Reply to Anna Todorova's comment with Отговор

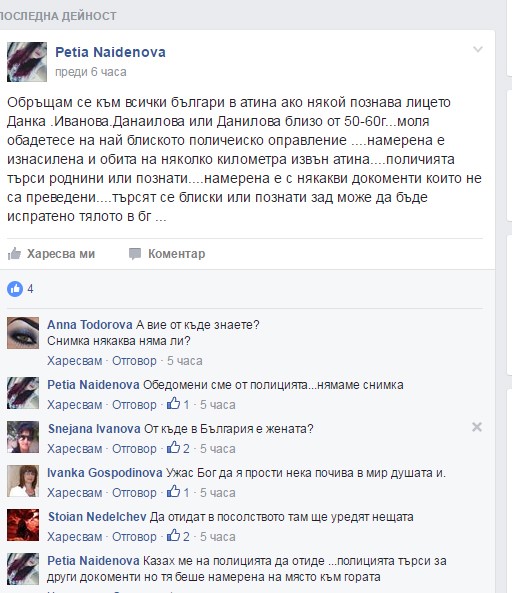pos(134,361)
